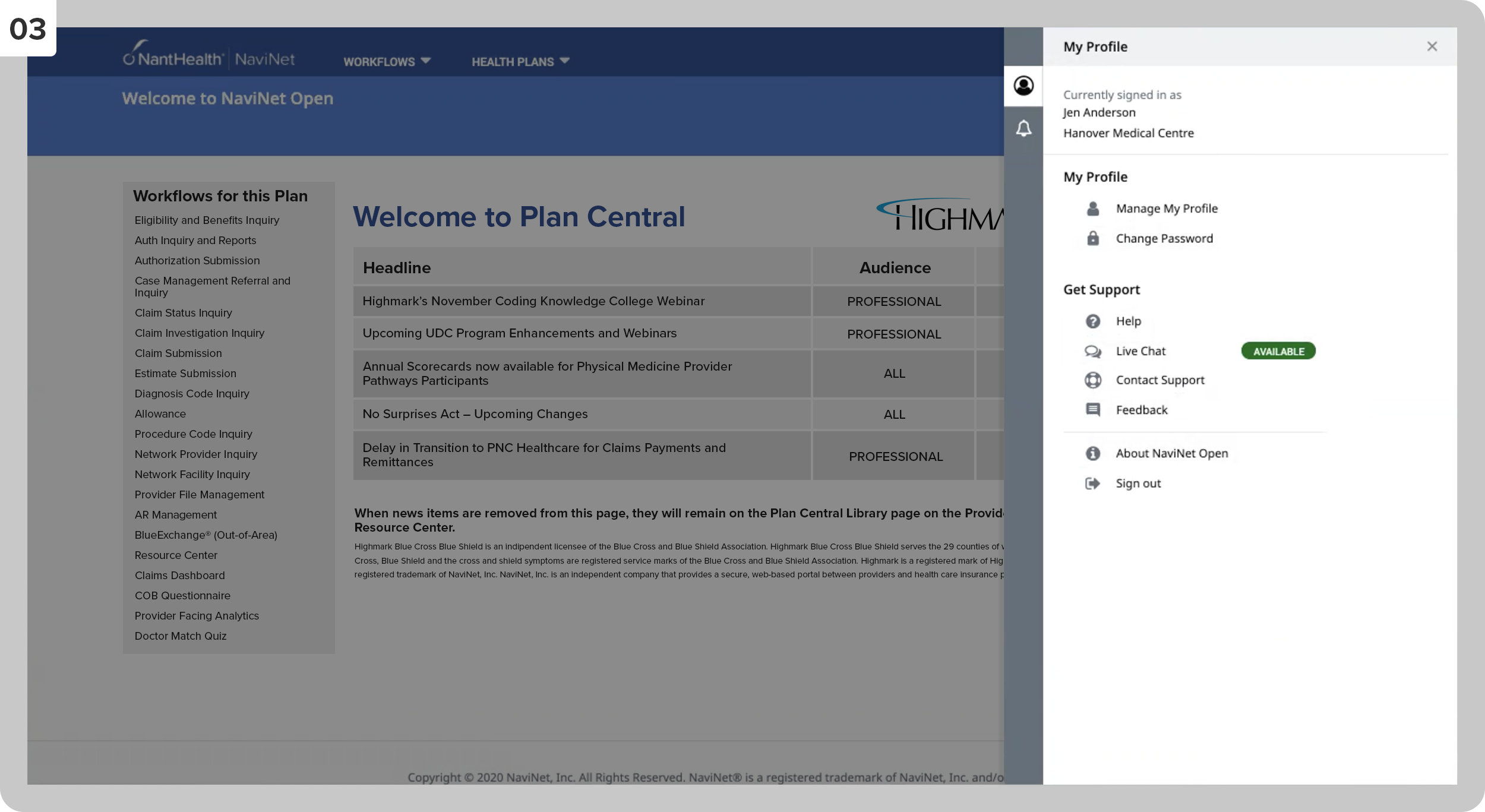The width and height of the screenshot is (1485, 812).
Task: Click the Feedback message icon
Action: [1093, 410]
